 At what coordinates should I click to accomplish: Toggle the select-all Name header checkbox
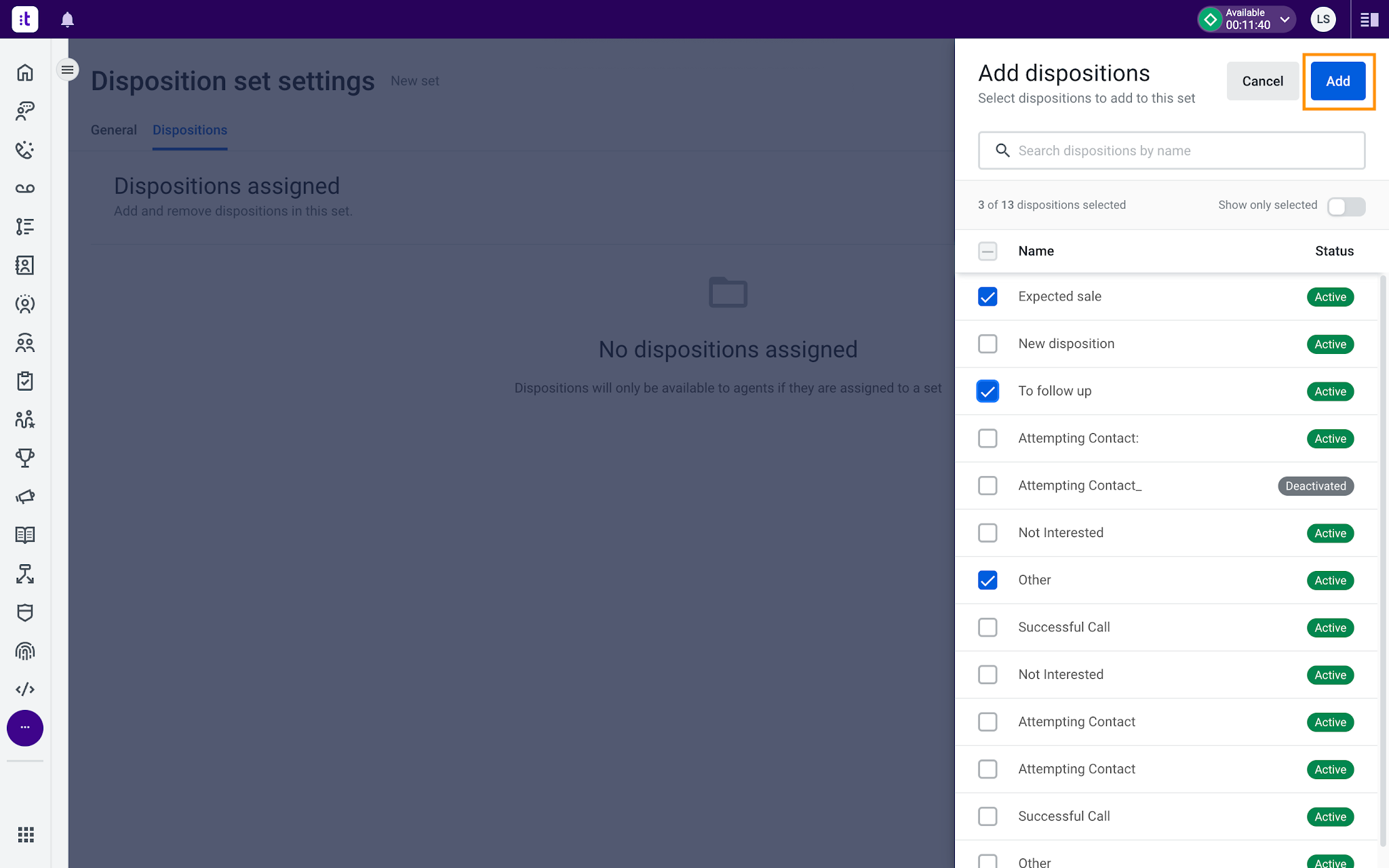(987, 252)
